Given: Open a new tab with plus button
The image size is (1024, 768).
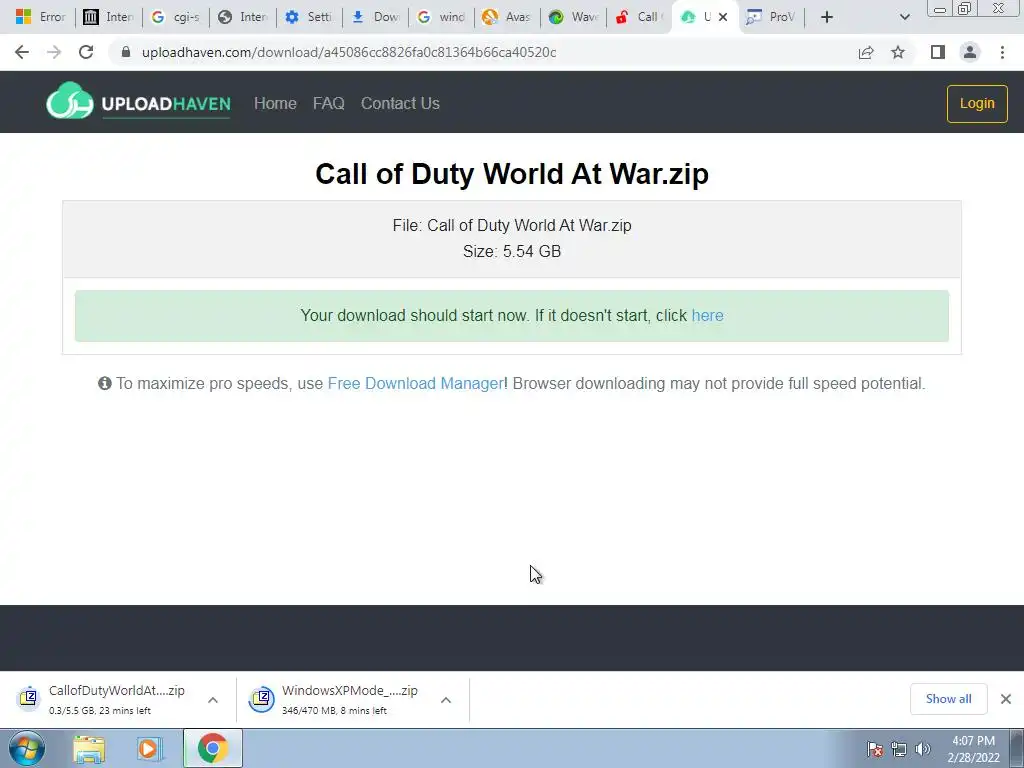Looking at the screenshot, I should pyautogui.click(x=827, y=17).
